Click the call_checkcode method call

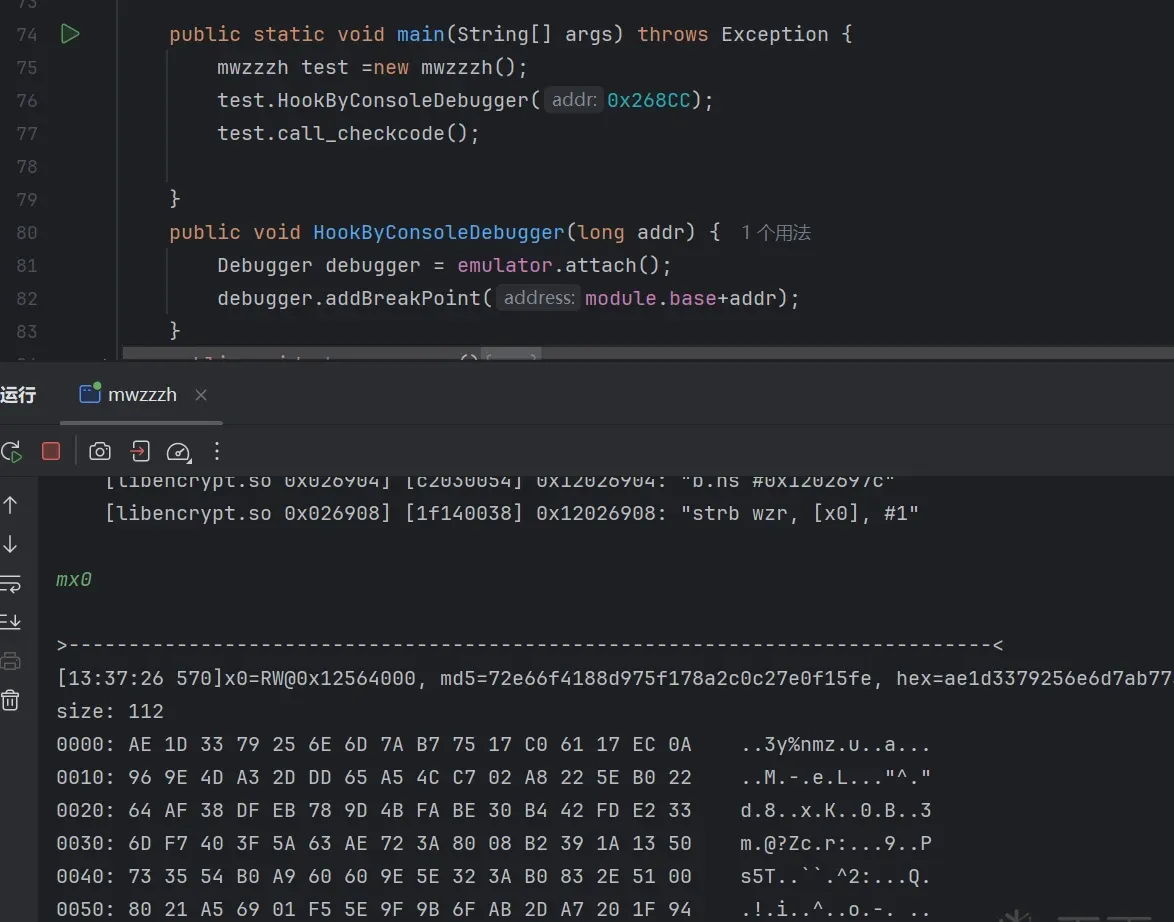point(361,133)
